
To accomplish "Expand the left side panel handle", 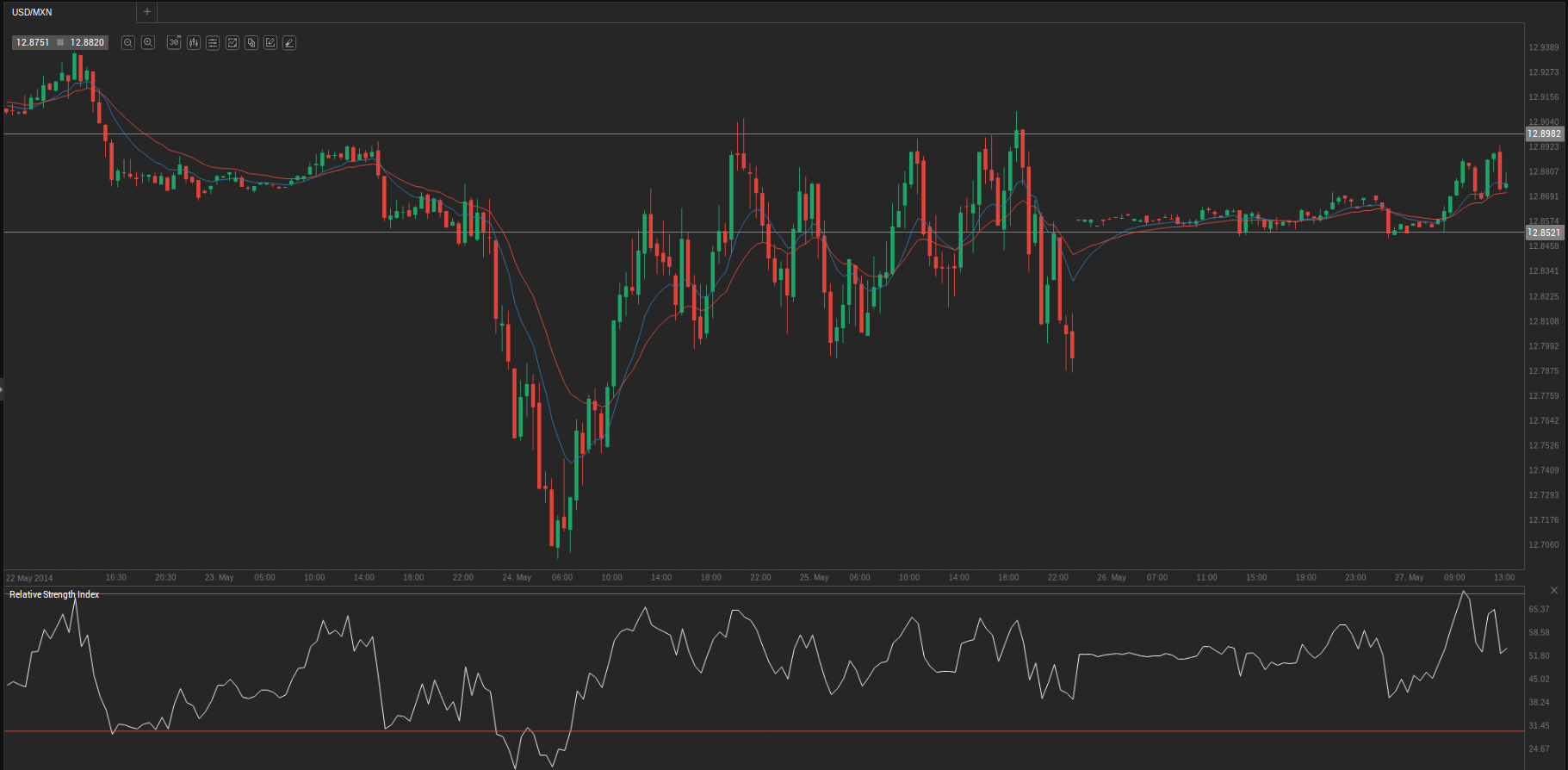I will coord(2,390).
